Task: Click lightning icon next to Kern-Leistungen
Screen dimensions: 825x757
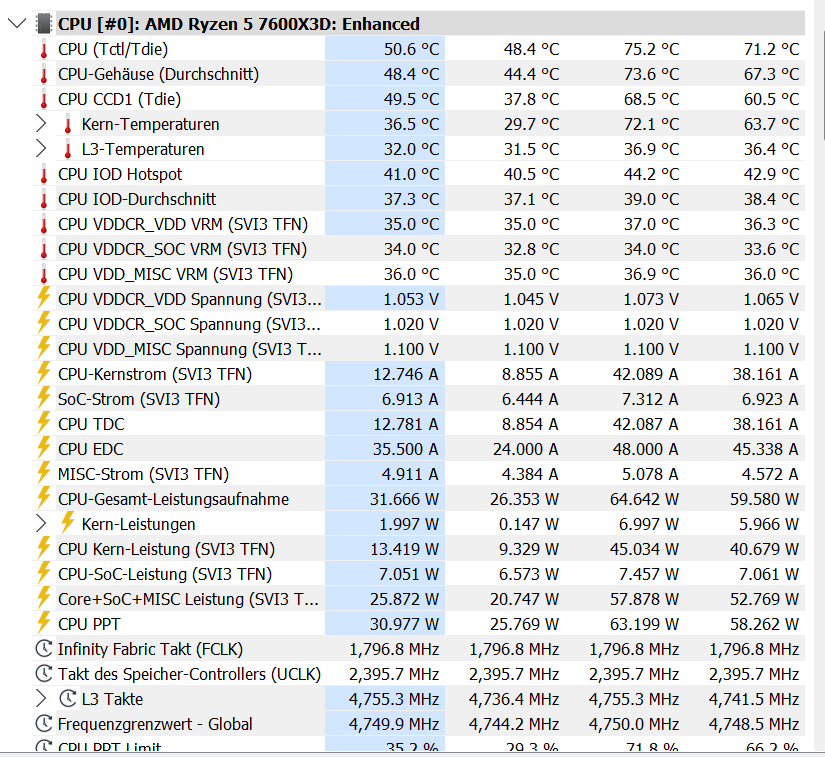Action: pos(67,522)
